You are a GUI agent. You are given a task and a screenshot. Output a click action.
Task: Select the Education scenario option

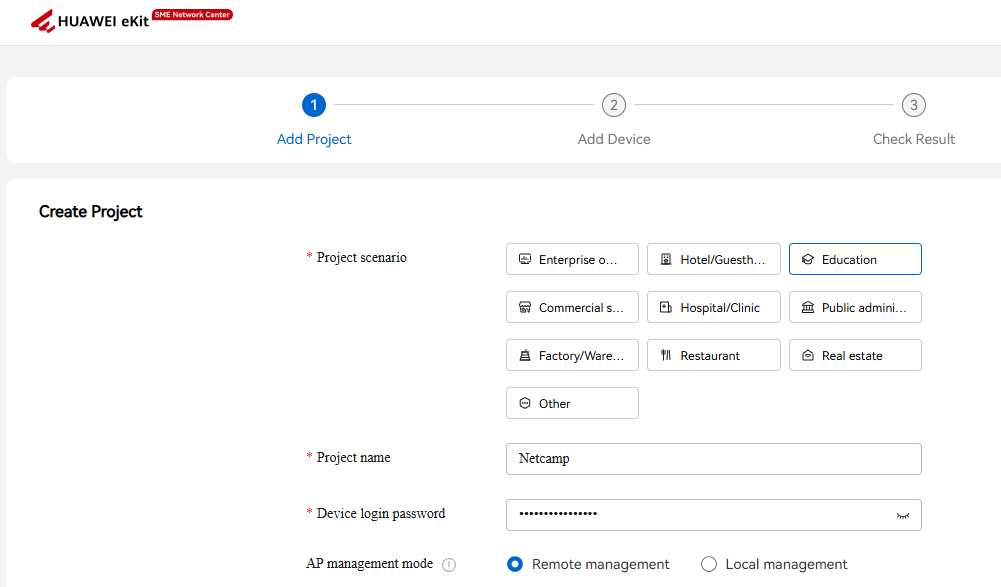tap(855, 259)
